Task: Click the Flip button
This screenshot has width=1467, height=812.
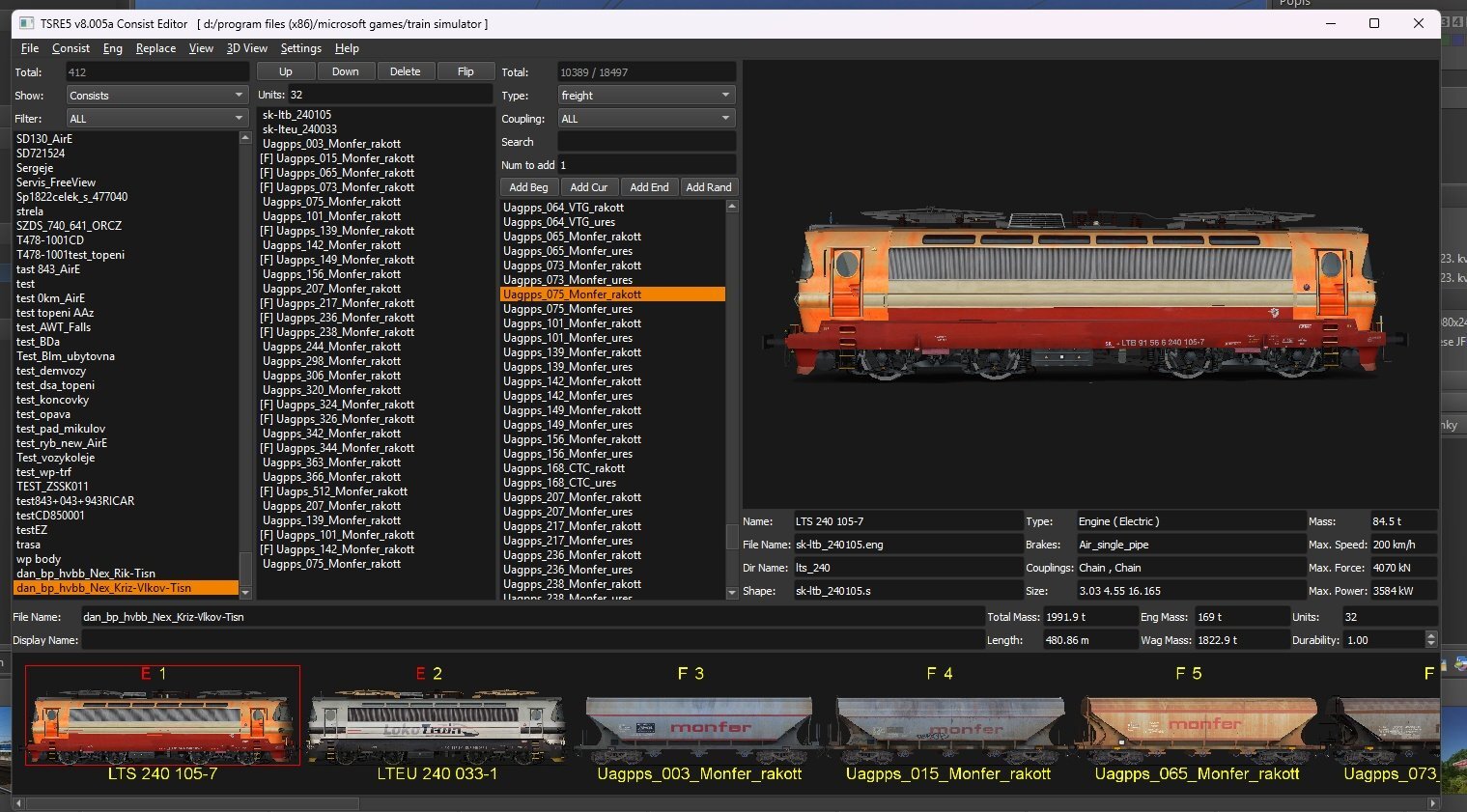Action: coord(465,71)
